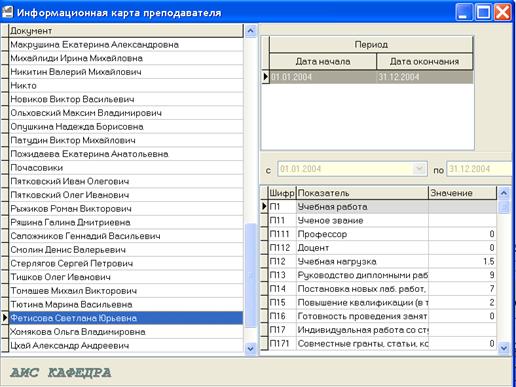Click the teacher list scrollbar thumb
Image resolution: width=516 pixels, height=387 pixels.
[250, 275]
